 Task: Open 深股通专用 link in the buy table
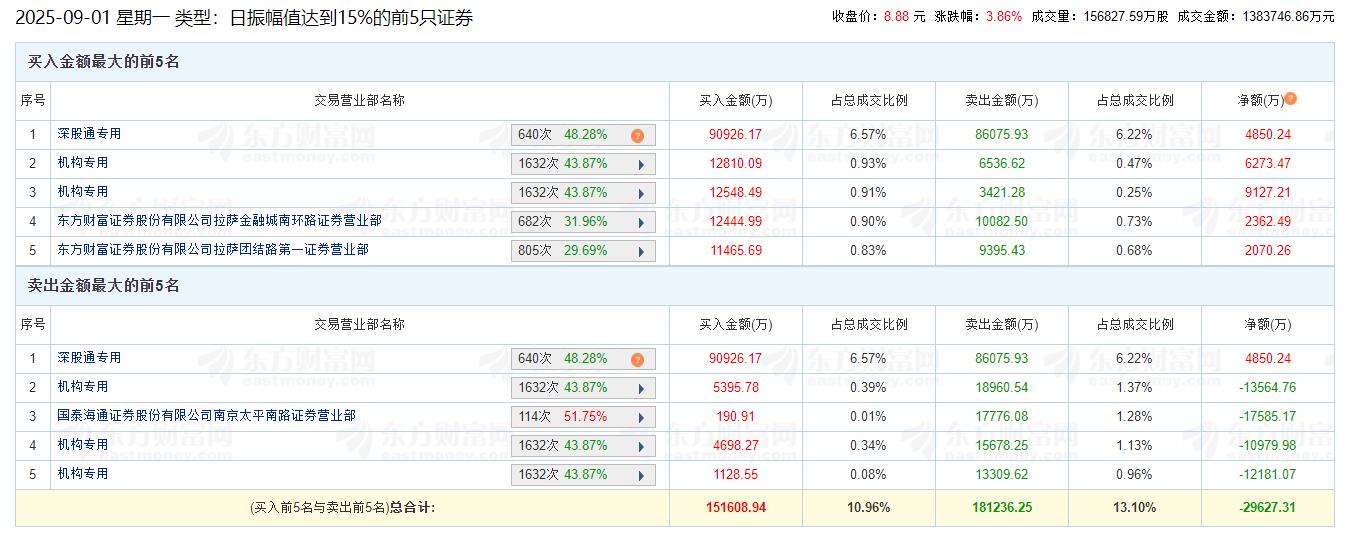(x=89, y=133)
